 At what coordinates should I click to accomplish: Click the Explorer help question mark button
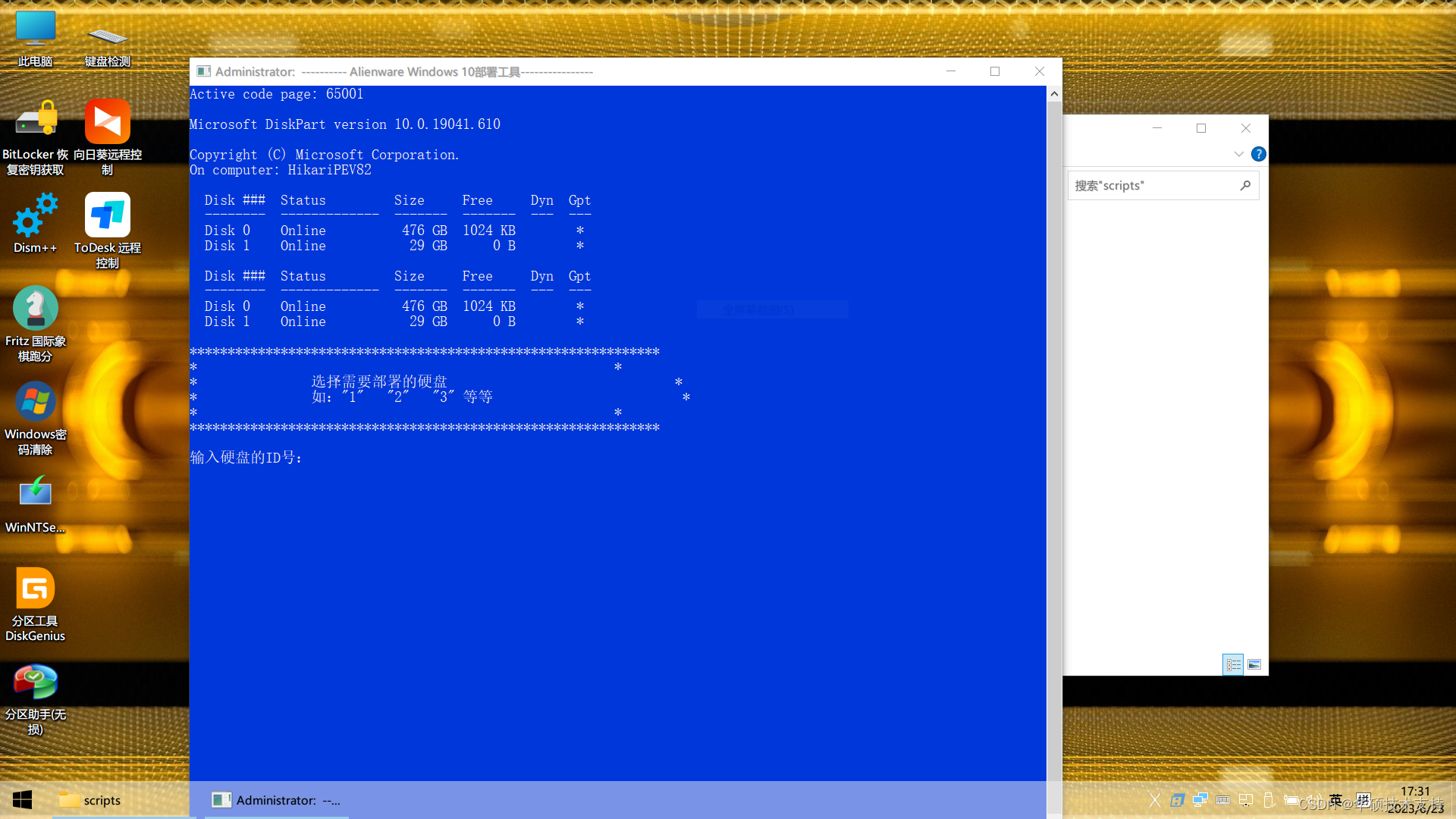tap(1259, 154)
